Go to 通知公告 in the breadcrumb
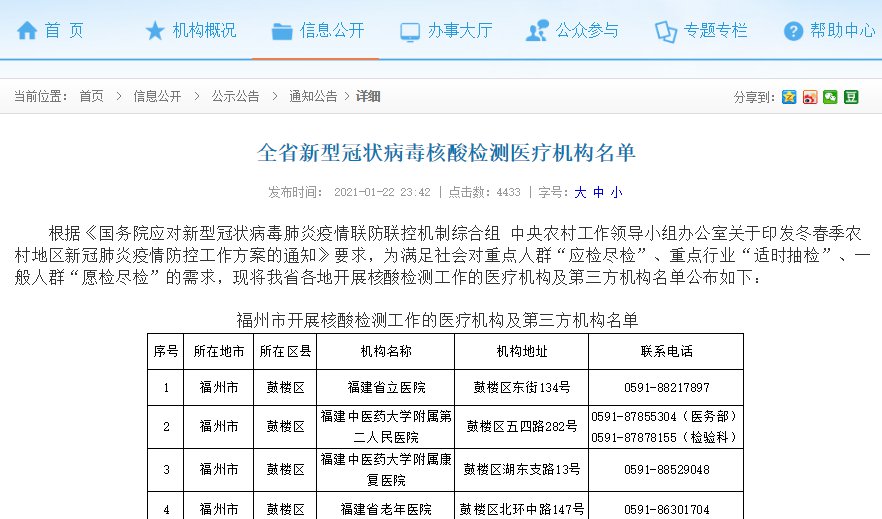 click(x=313, y=97)
